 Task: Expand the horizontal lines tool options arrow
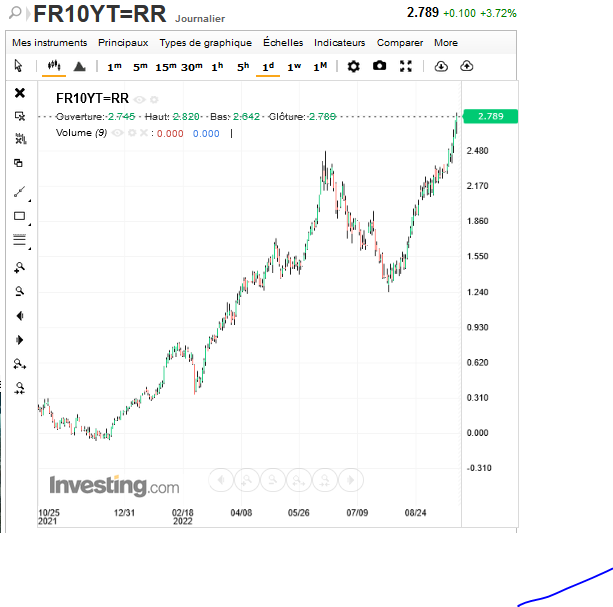click(30, 249)
